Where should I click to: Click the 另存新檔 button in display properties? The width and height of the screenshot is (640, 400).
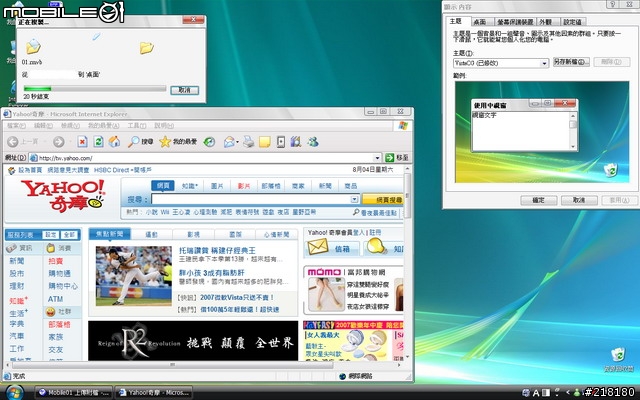(x=571, y=62)
